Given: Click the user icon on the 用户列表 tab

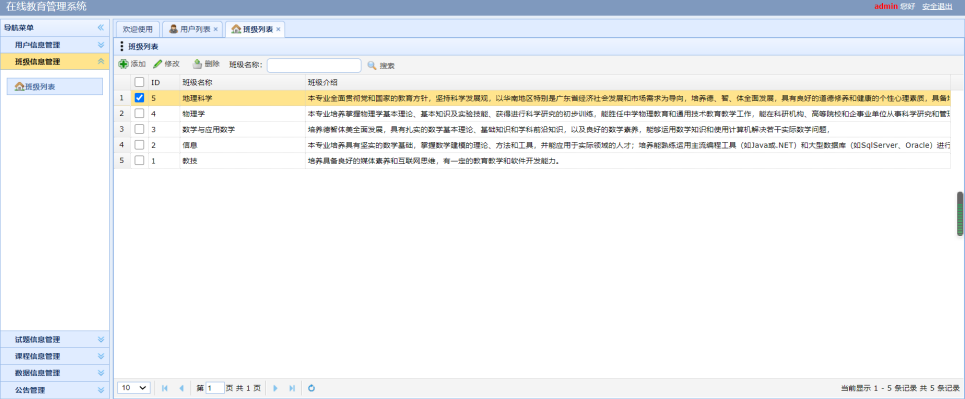Looking at the screenshot, I should click(x=174, y=29).
